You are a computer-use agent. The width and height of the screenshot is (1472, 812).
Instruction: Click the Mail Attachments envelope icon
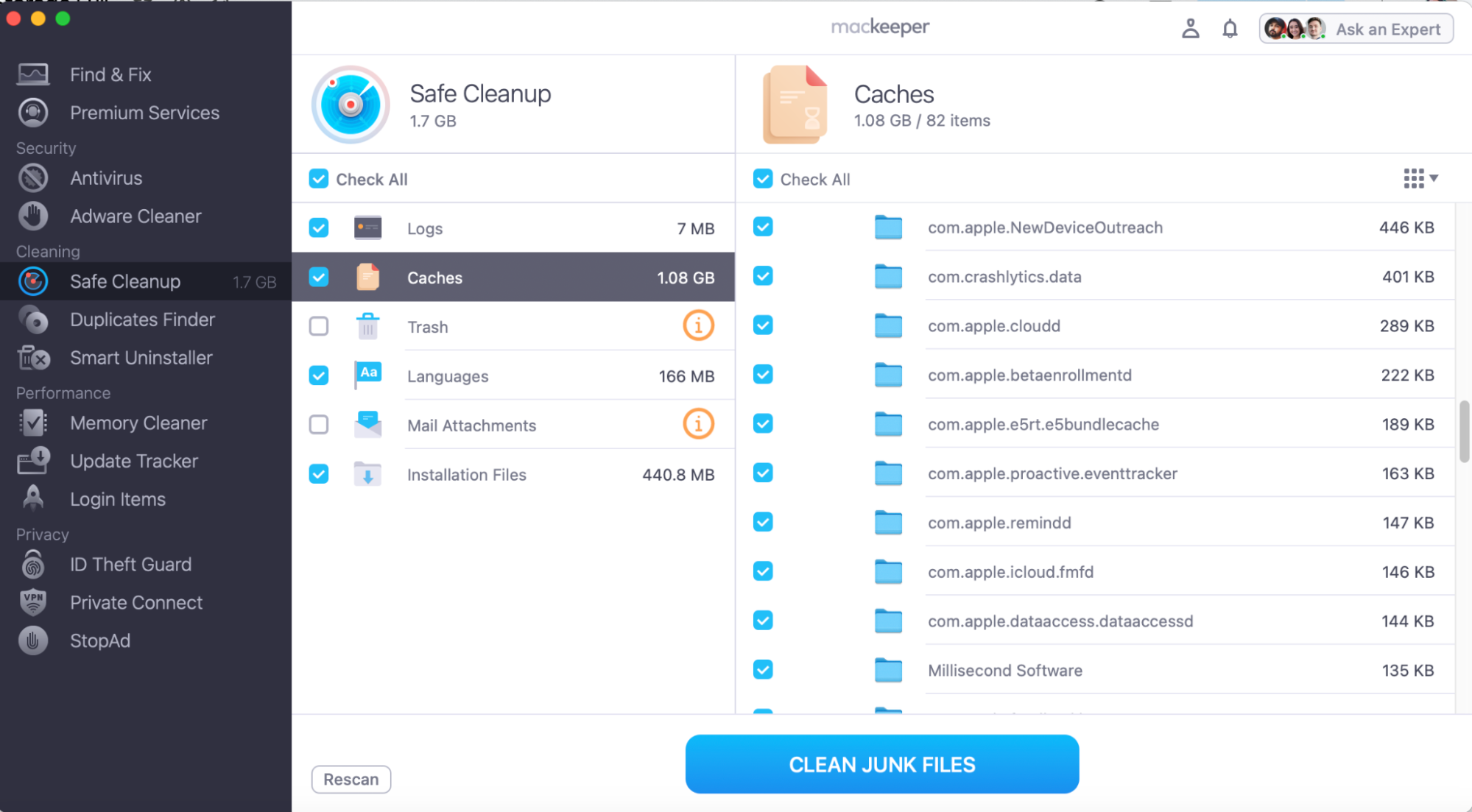pyautogui.click(x=367, y=425)
